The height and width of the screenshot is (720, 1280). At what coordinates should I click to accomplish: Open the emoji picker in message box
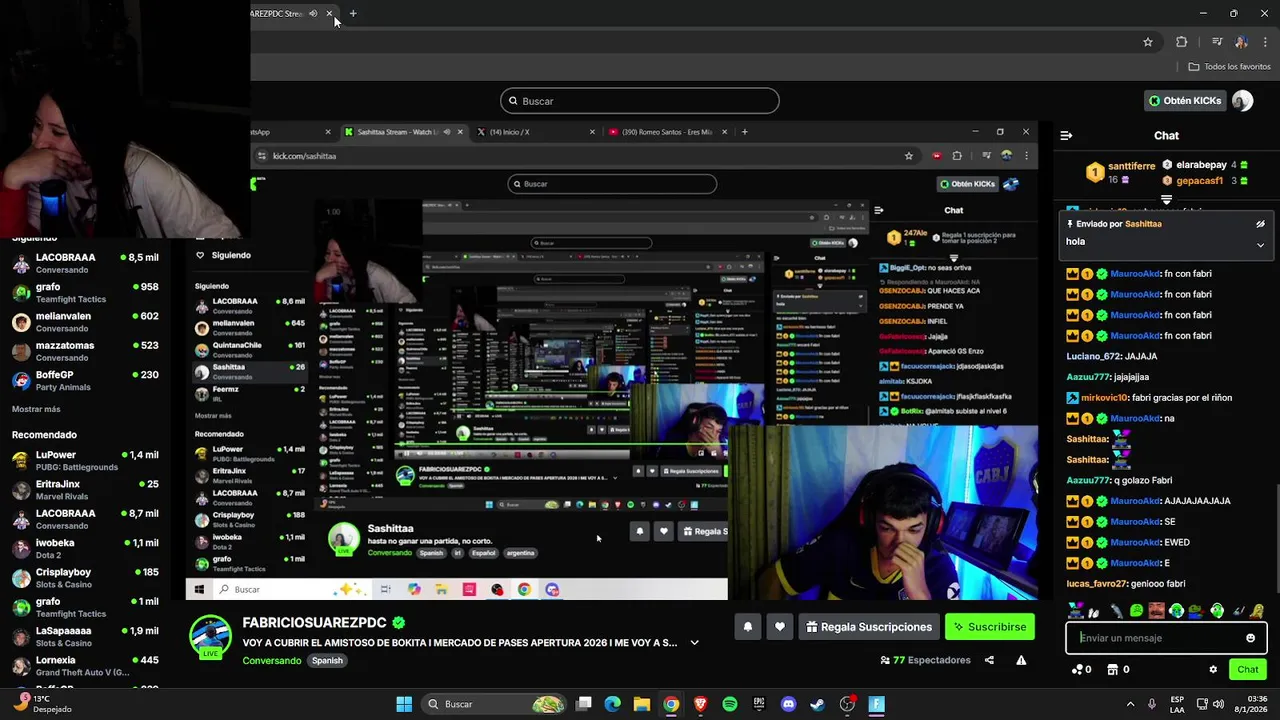1250,638
